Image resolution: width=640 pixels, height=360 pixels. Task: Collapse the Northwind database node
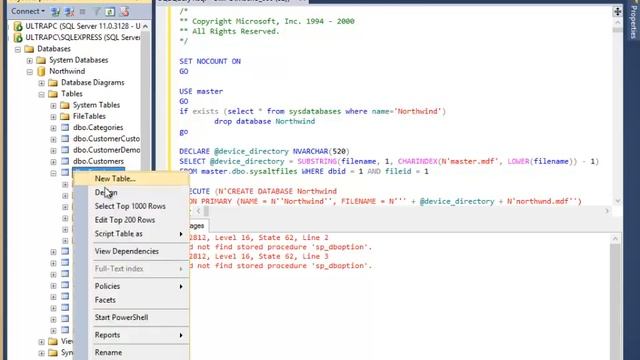click(29, 72)
